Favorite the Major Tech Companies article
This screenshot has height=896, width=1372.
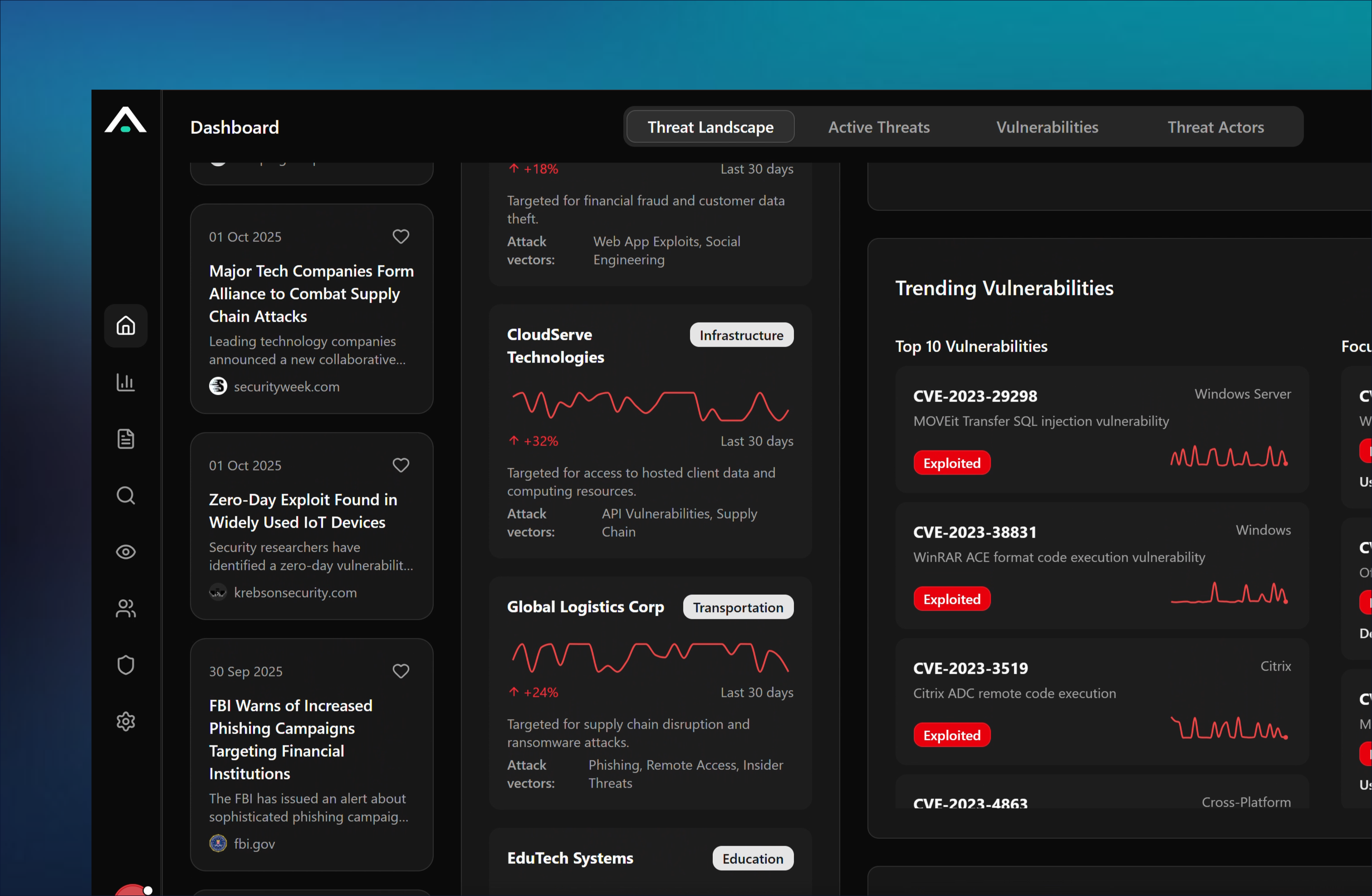tap(401, 236)
